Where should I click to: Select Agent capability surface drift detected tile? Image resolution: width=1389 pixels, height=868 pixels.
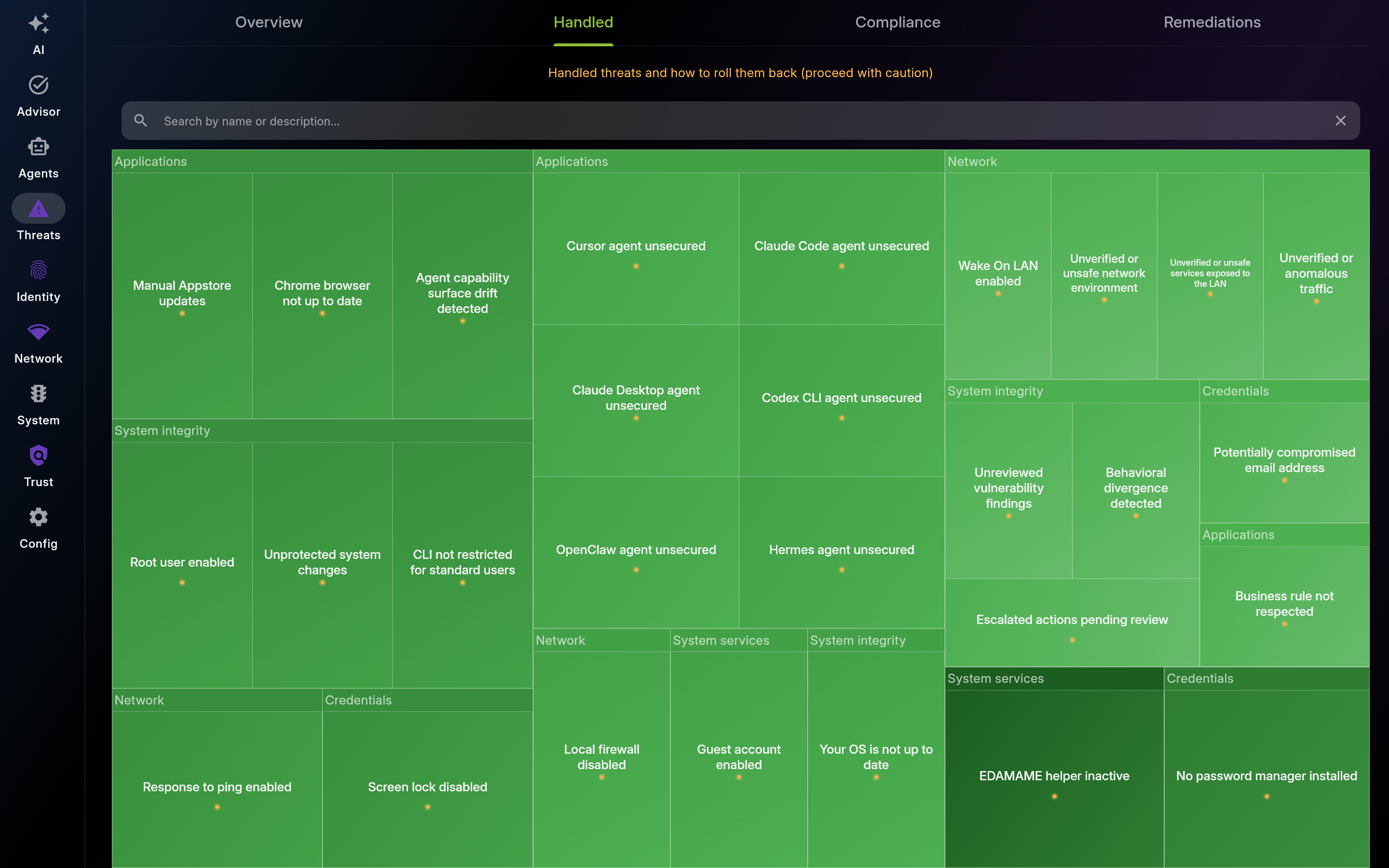coord(463,296)
